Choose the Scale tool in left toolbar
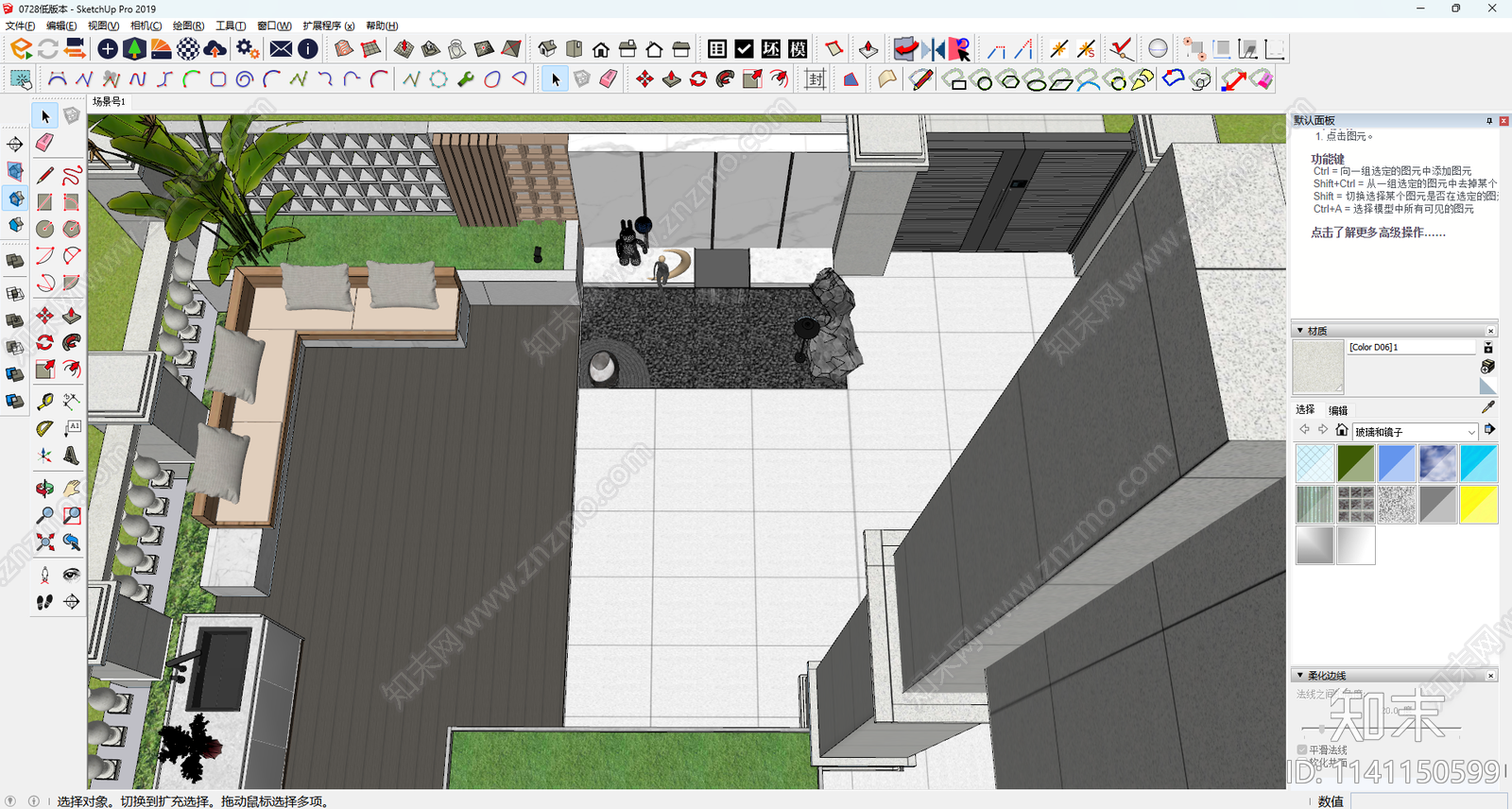The image size is (1512, 809). tap(44, 369)
